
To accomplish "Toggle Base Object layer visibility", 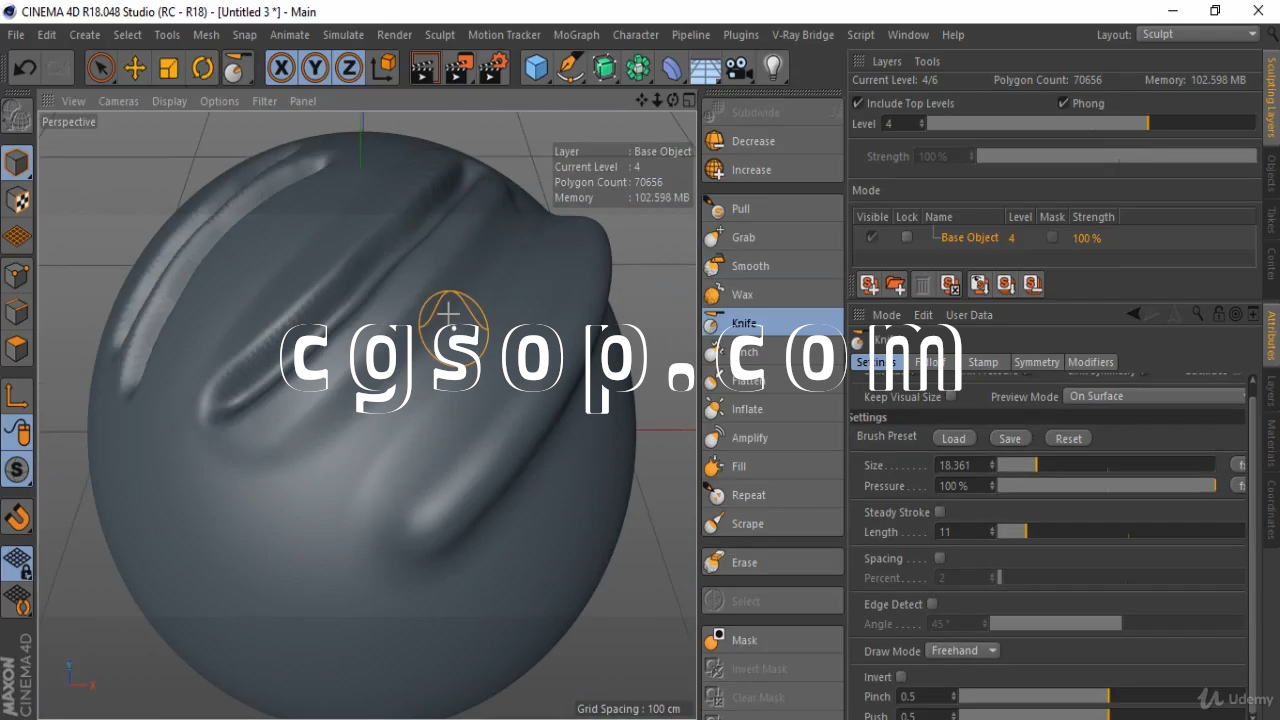I will tap(872, 237).
